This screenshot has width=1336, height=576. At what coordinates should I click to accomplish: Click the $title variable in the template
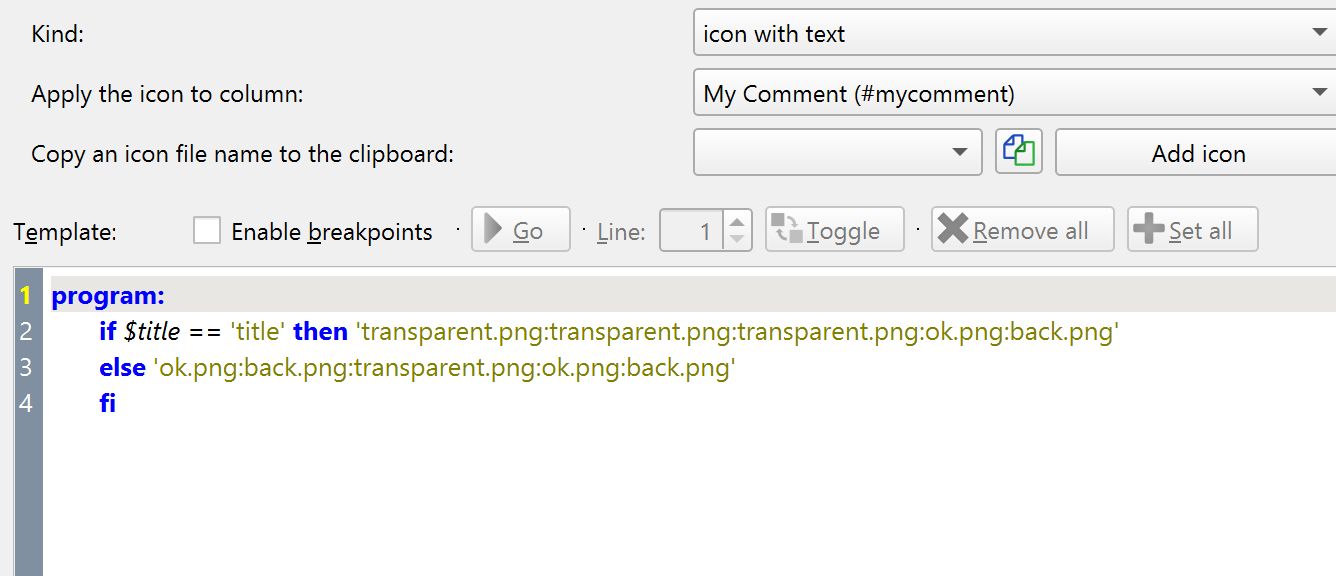(x=152, y=331)
